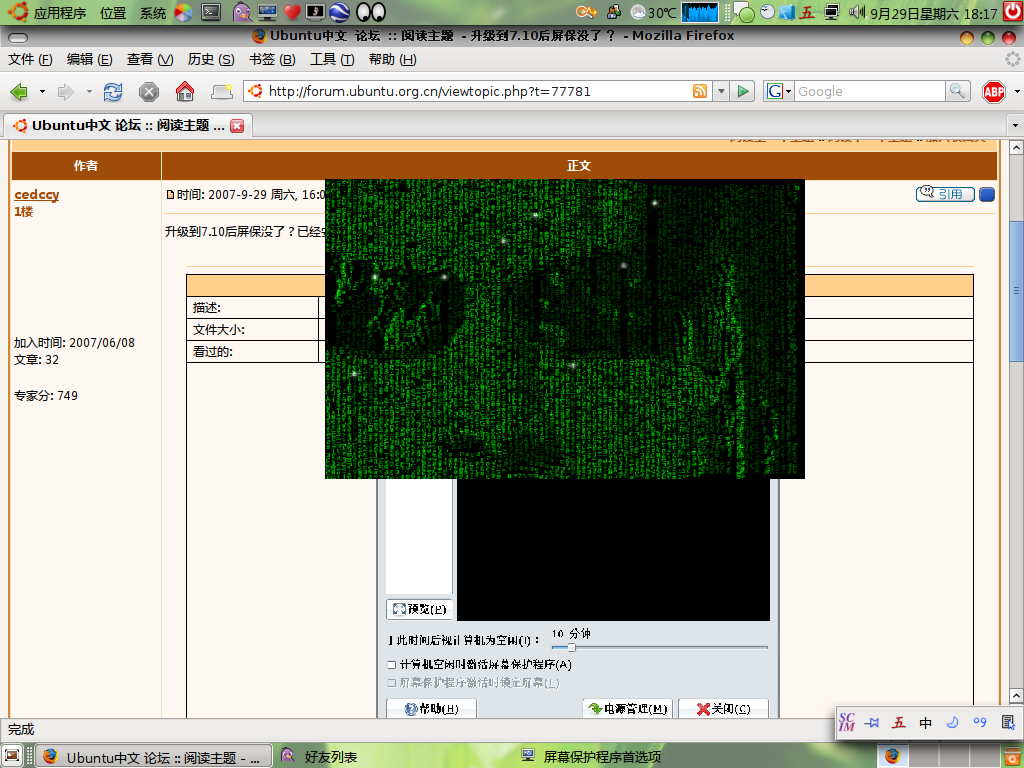
Task: Click the page vertical scrollbar thumb
Action: [x=1016, y=291]
